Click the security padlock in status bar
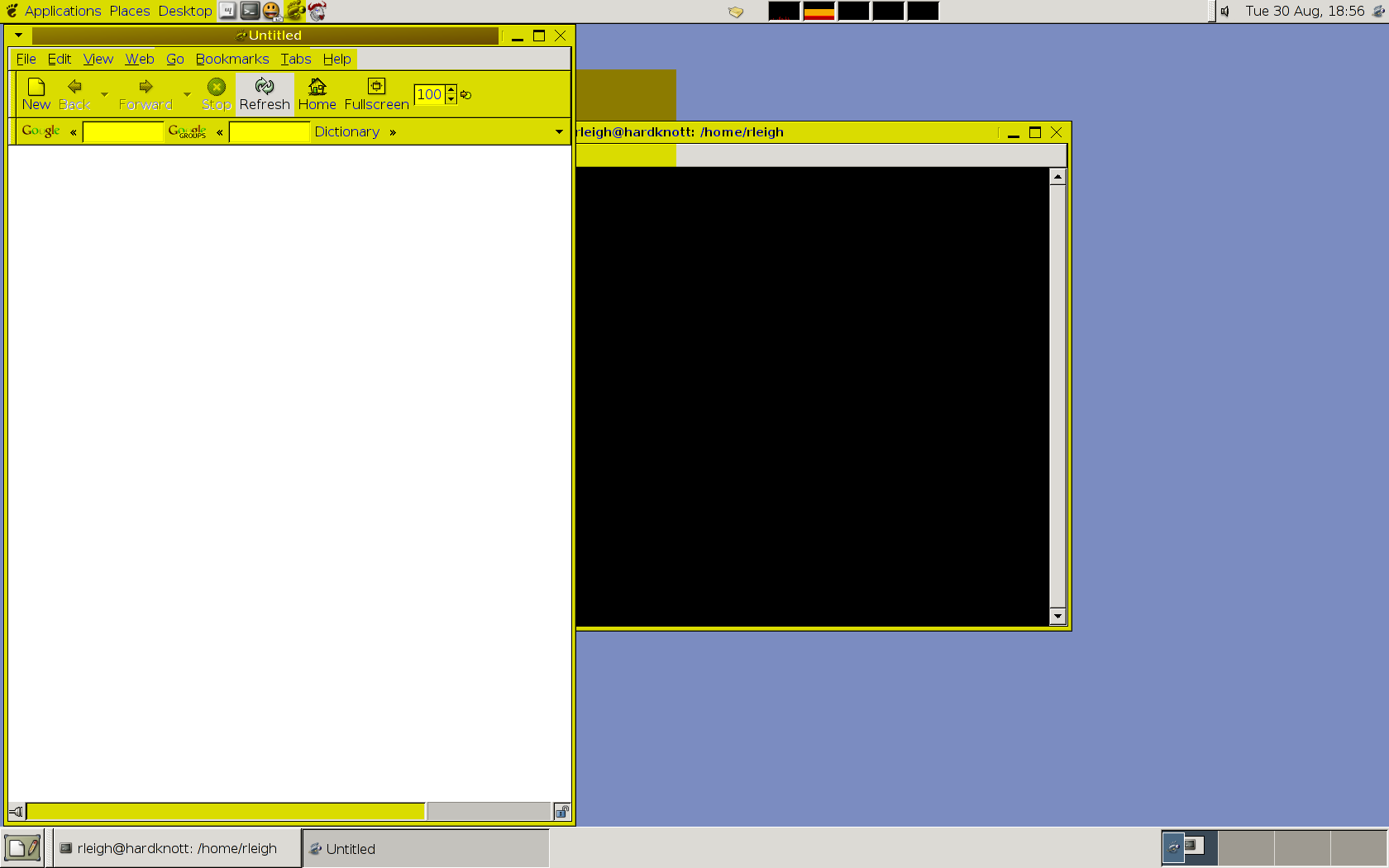This screenshot has height=868, width=1389. [x=562, y=812]
